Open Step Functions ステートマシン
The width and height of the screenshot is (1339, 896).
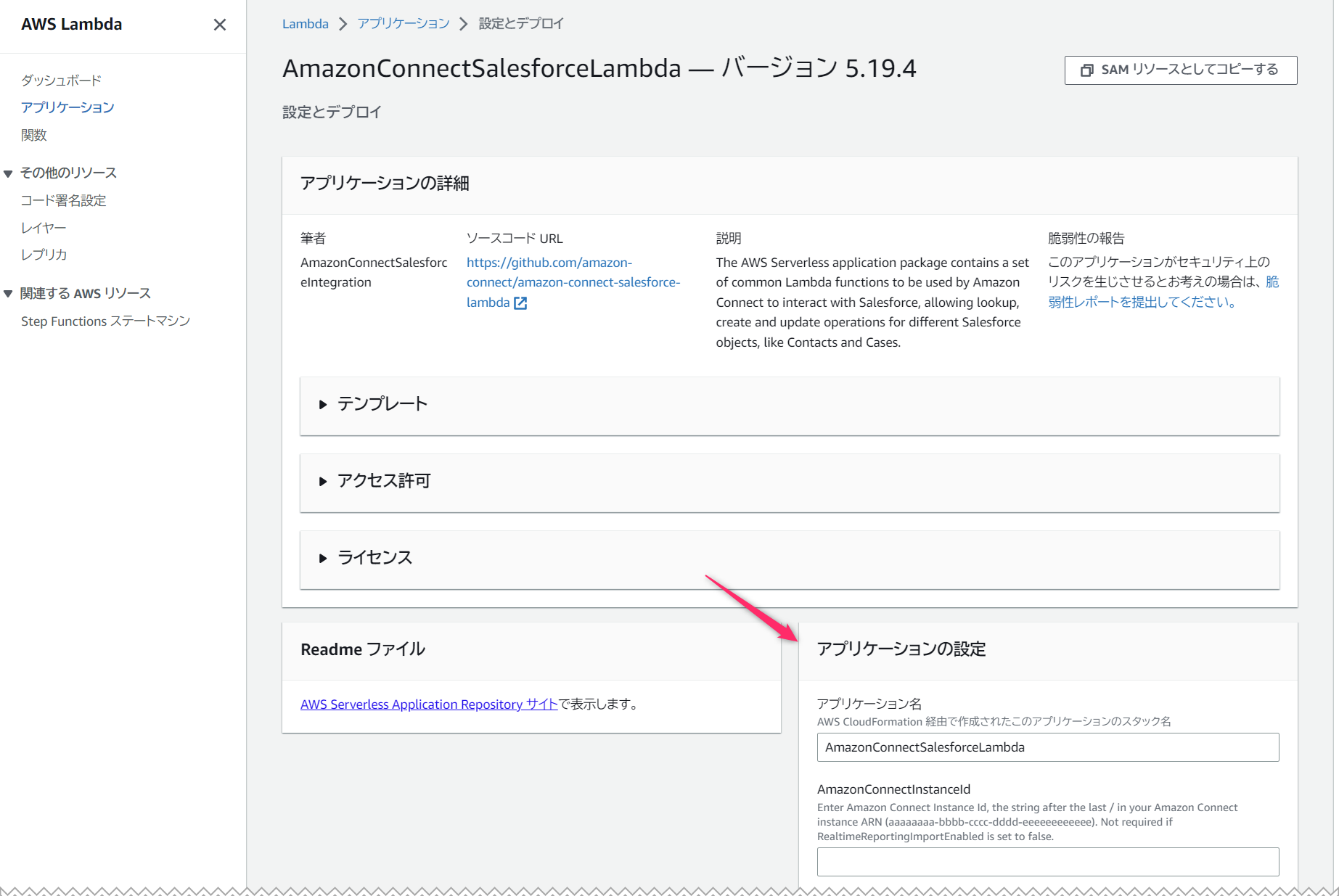(x=106, y=321)
